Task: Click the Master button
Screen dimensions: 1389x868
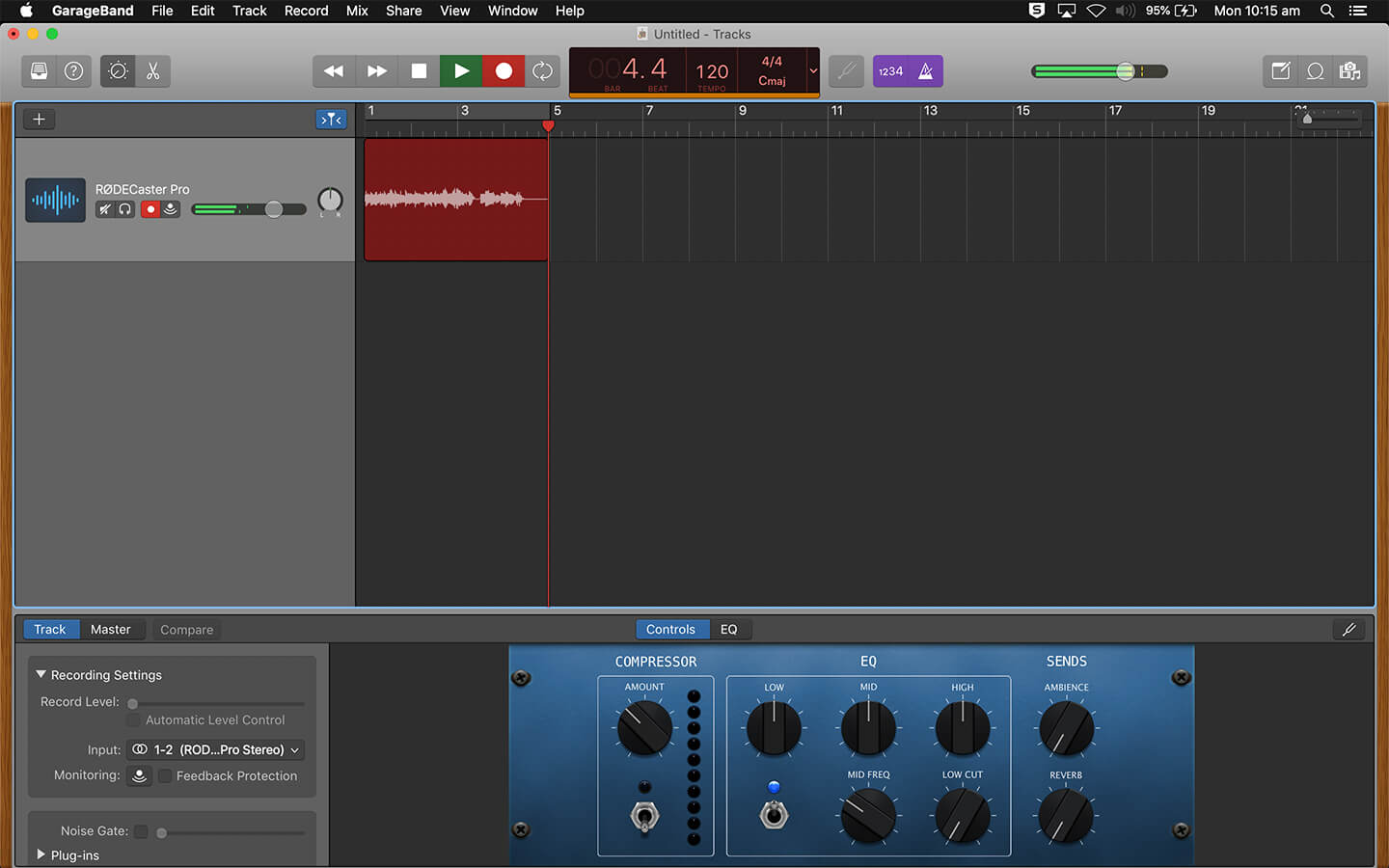Action: tap(110, 630)
